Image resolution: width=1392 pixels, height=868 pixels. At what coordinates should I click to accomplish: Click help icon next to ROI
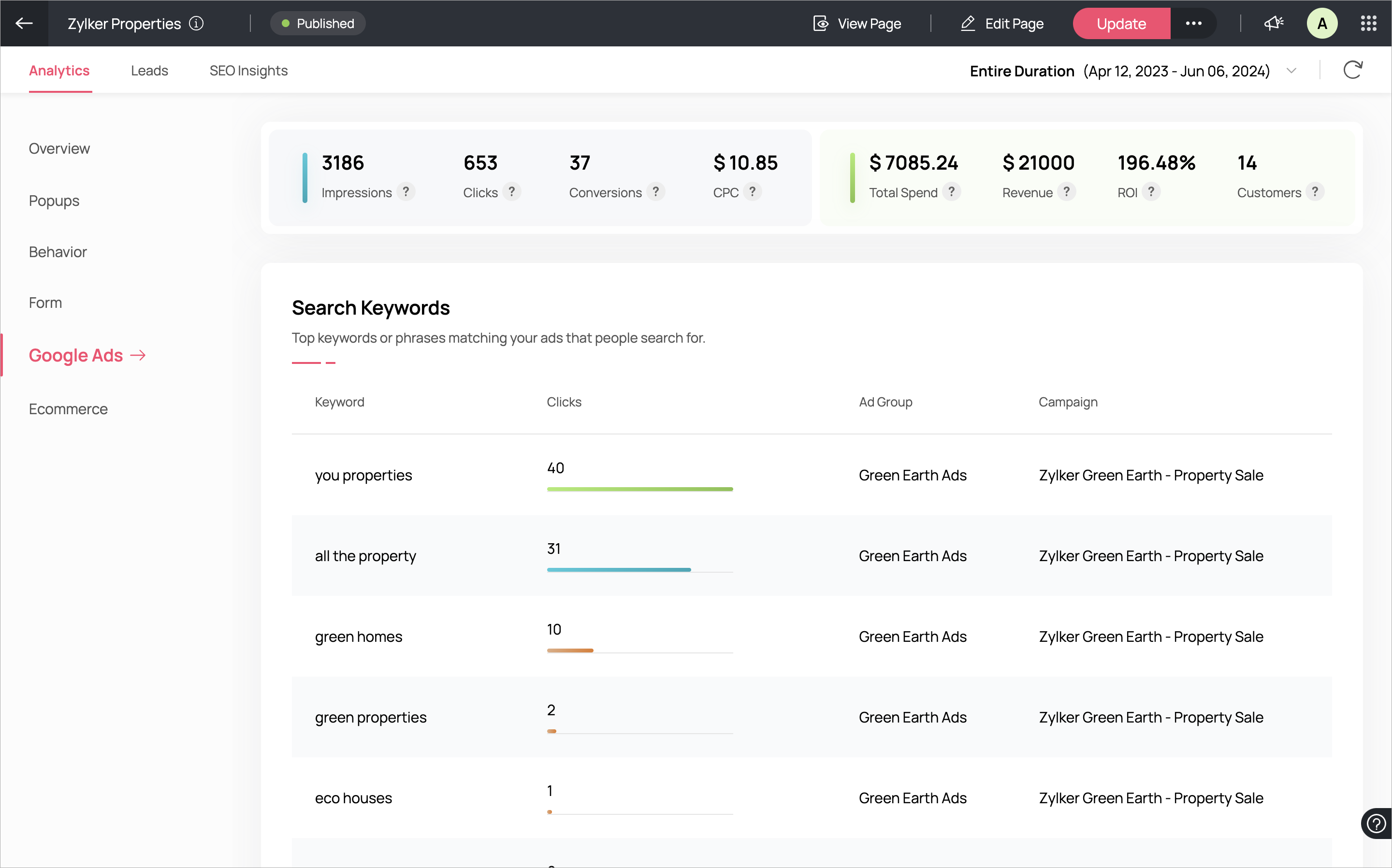[x=1151, y=192]
